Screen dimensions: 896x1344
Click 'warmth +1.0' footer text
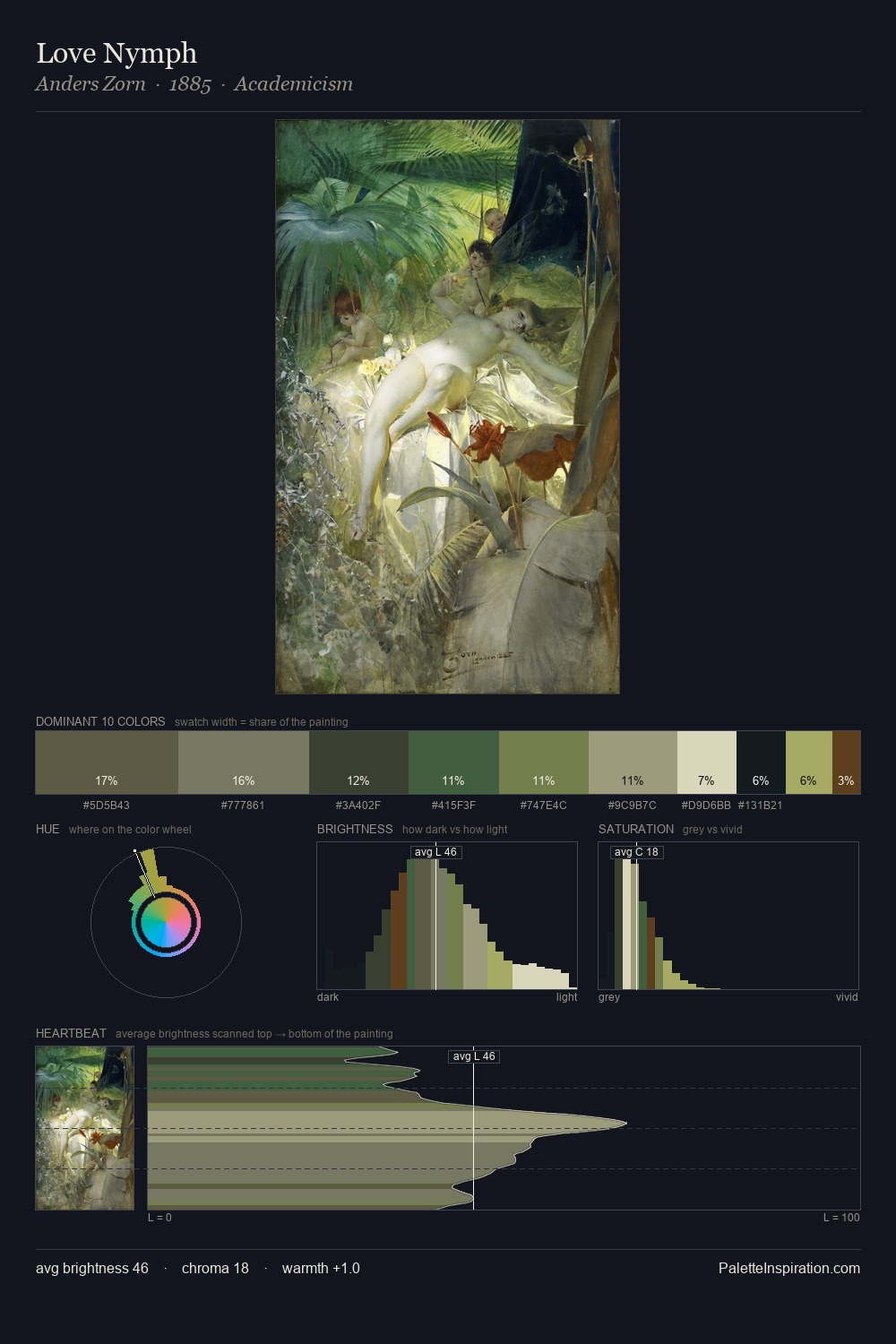pos(321,1268)
